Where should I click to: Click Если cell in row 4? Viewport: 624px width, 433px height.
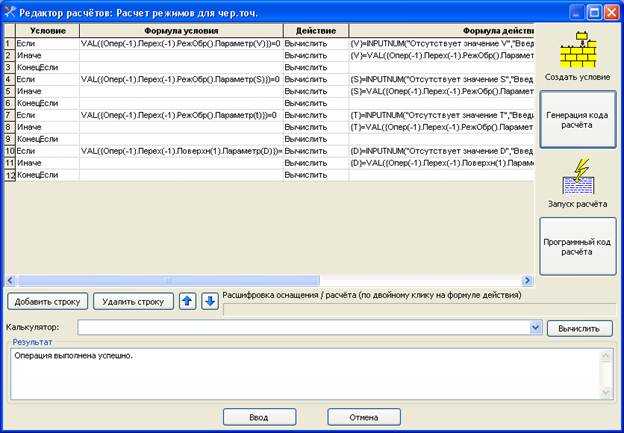click(47, 79)
